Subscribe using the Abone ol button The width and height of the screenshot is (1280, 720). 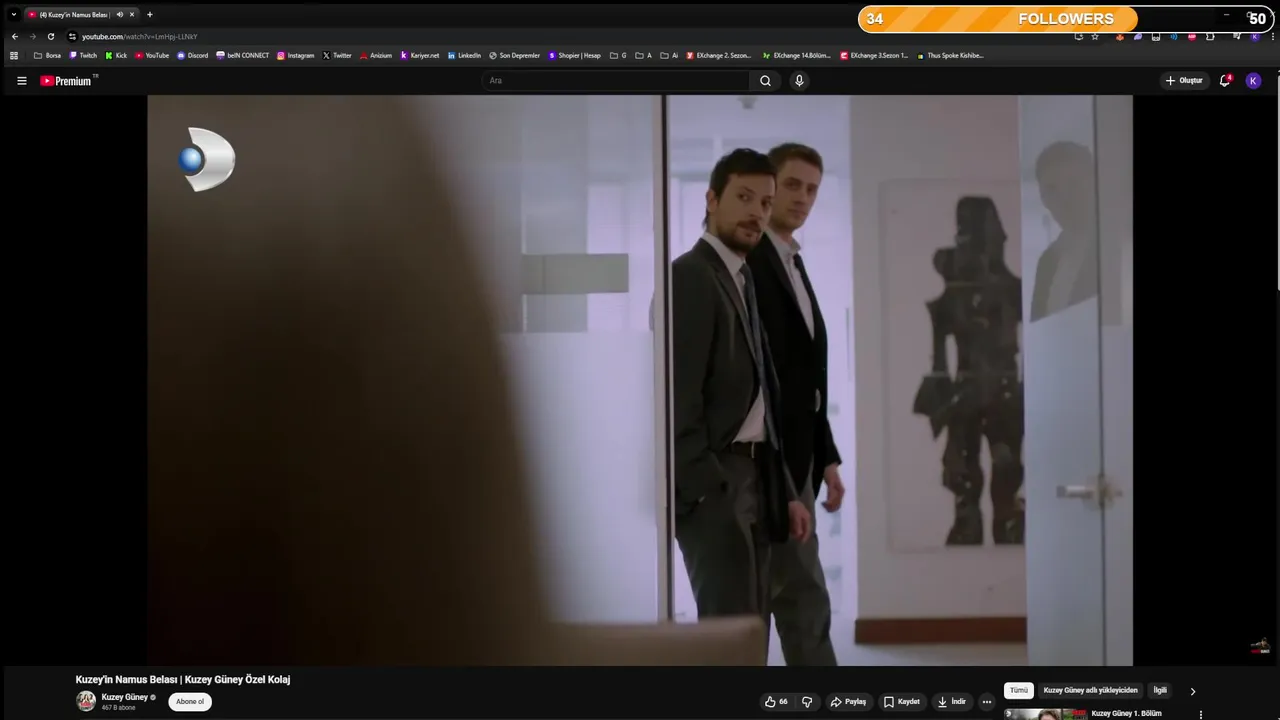[x=190, y=702]
